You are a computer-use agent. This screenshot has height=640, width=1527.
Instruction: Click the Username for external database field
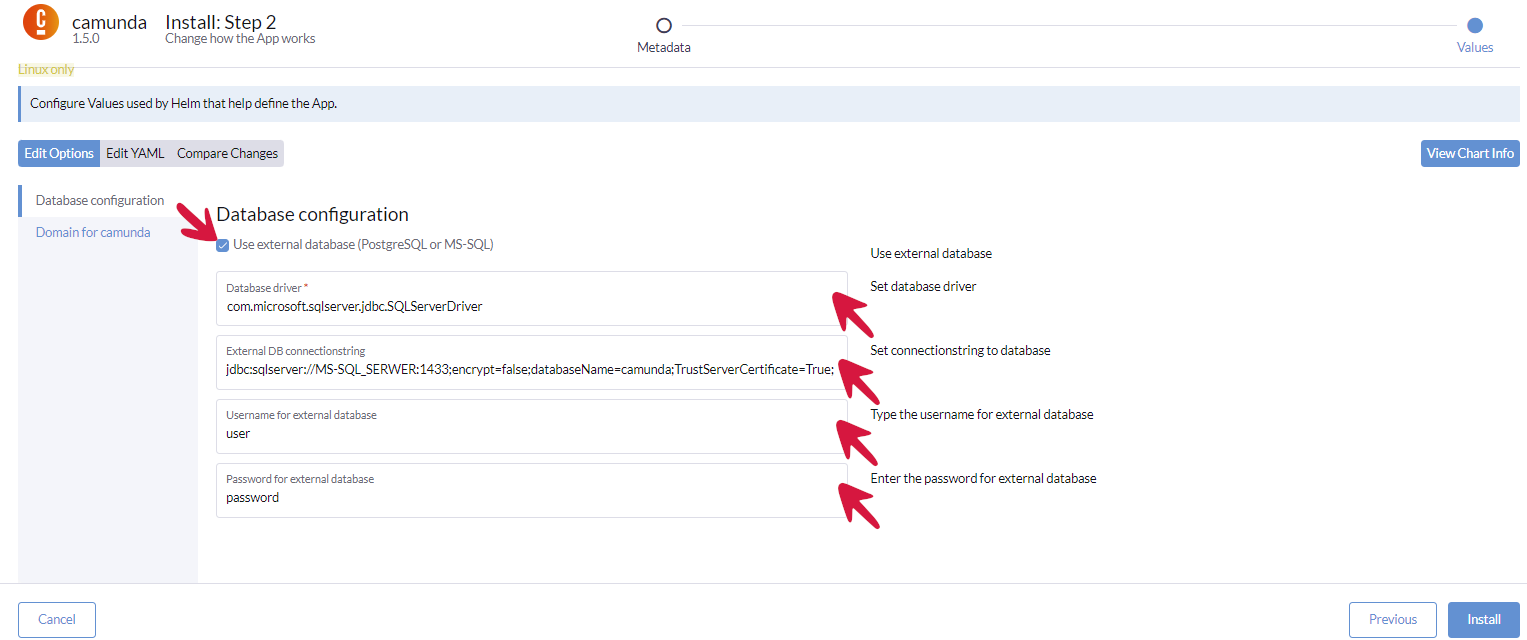click(530, 434)
